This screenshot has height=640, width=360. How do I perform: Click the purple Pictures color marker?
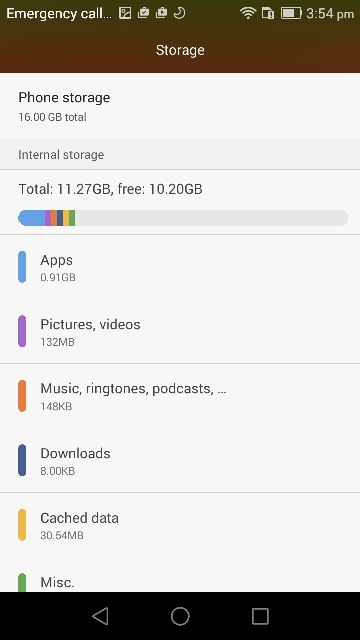(22, 331)
